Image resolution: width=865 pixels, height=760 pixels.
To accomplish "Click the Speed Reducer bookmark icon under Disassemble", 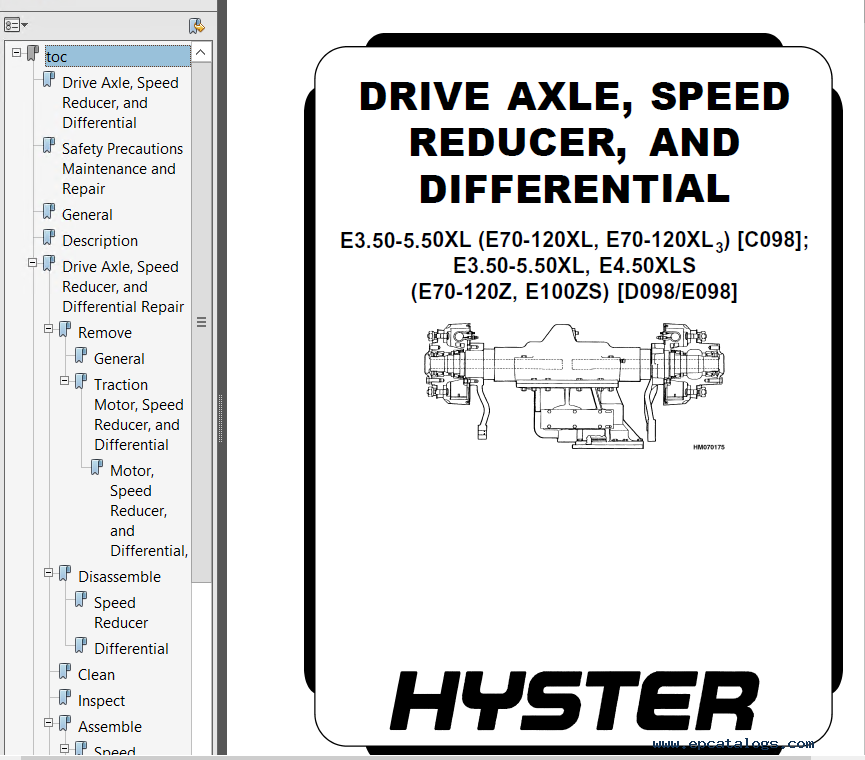I will pos(81,600).
